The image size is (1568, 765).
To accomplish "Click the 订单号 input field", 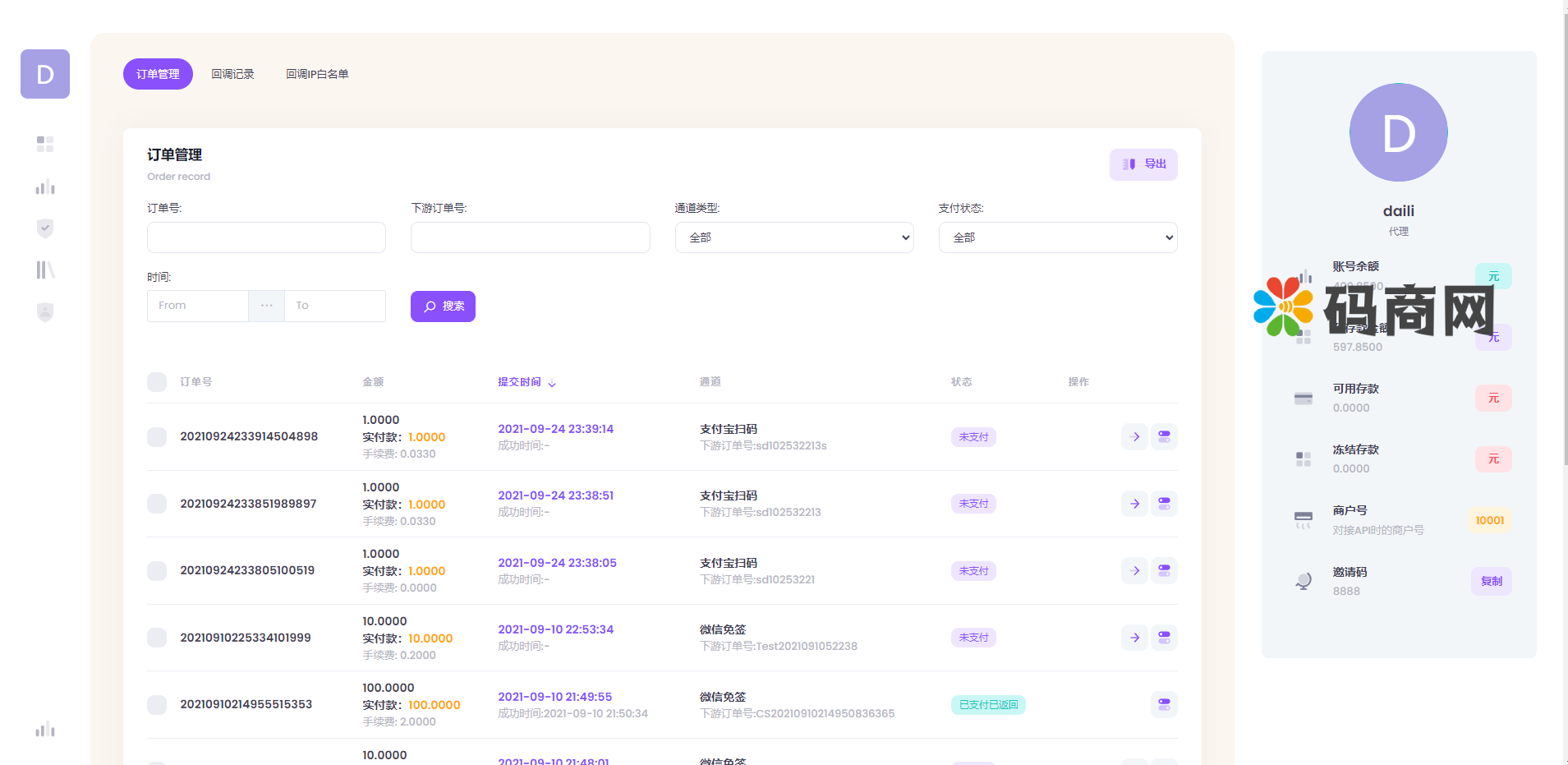I will (x=266, y=237).
